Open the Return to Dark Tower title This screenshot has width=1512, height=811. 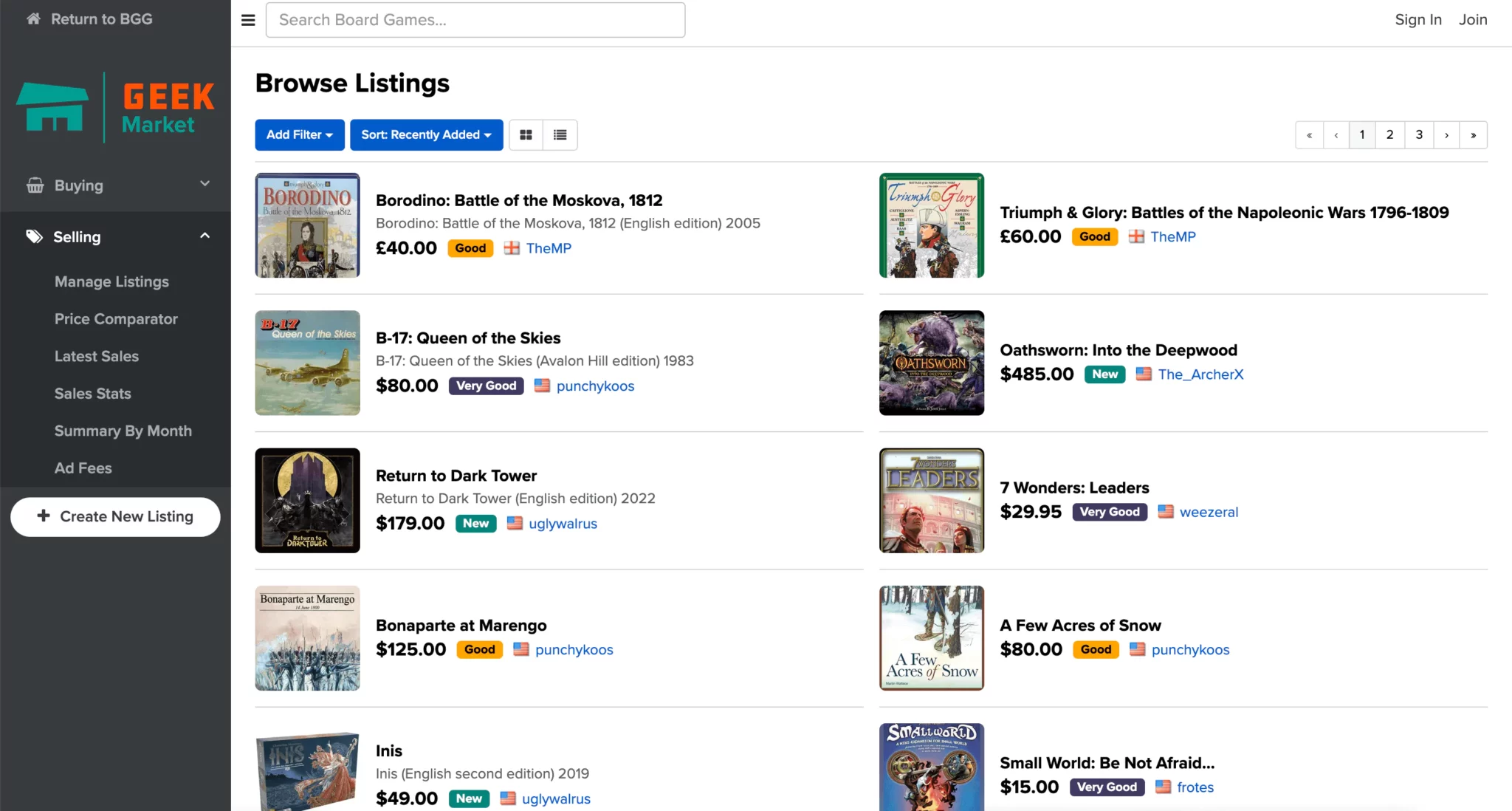tap(456, 476)
